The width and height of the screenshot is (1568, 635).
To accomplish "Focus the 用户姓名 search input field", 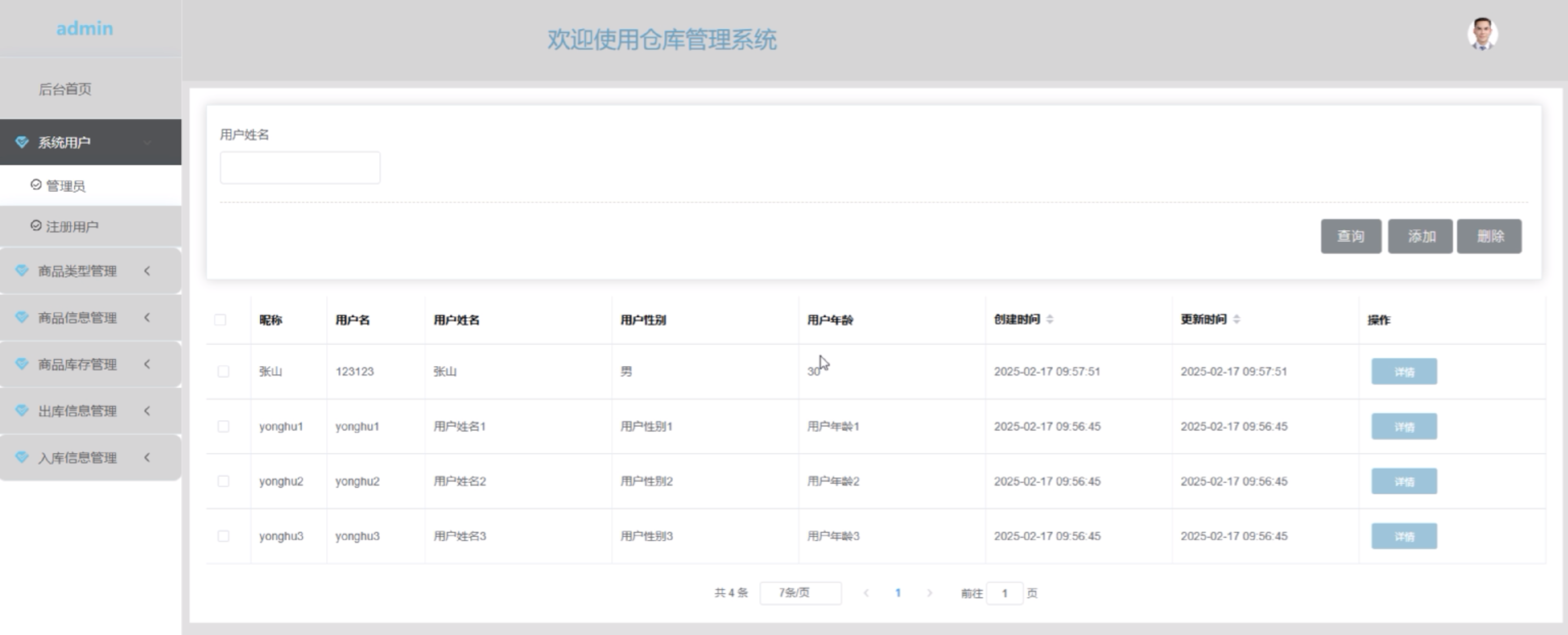I will tap(300, 168).
